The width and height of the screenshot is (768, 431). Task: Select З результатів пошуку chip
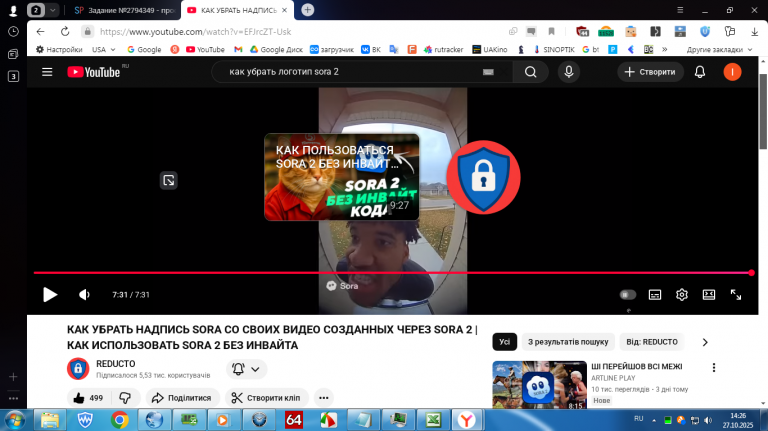click(568, 342)
